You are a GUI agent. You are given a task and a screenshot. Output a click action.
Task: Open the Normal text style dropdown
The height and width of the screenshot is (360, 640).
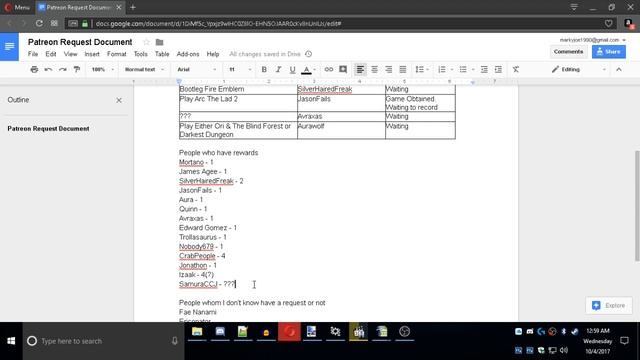point(144,69)
